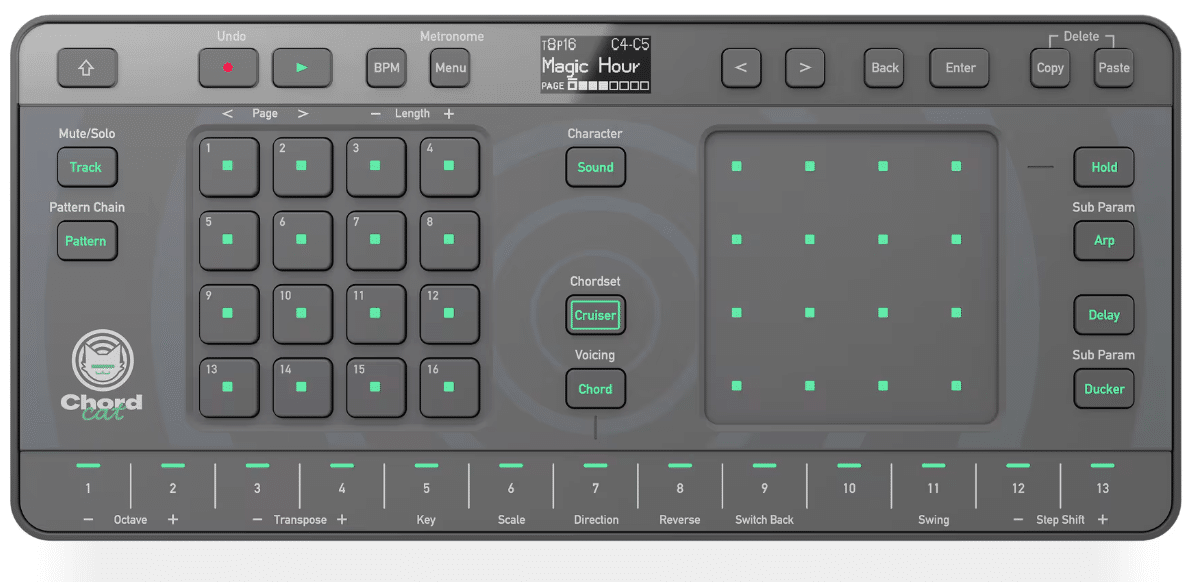This screenshot has height=582, width=1194.
Task: Tap keyboard key 2 (Octave plus)
Action: 173,488
